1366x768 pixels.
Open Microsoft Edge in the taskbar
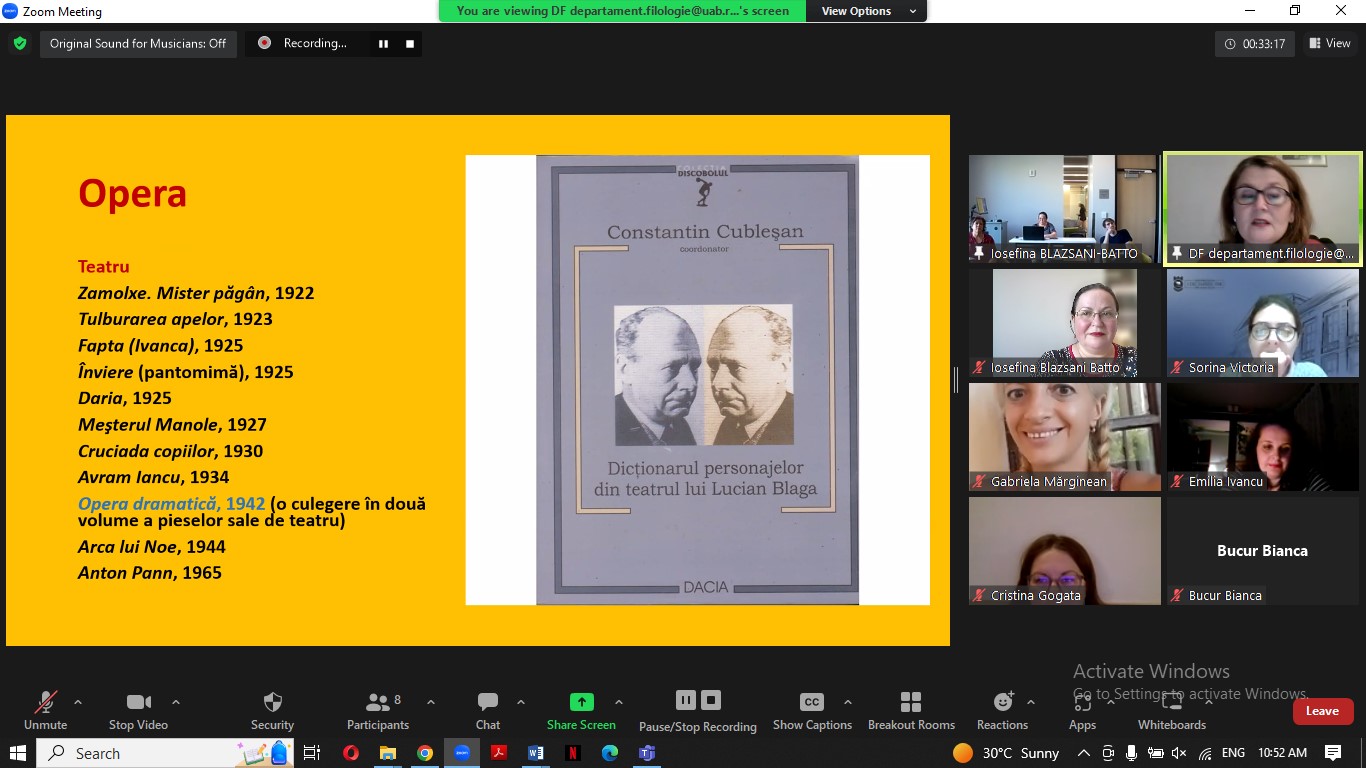tap(610, 753)
